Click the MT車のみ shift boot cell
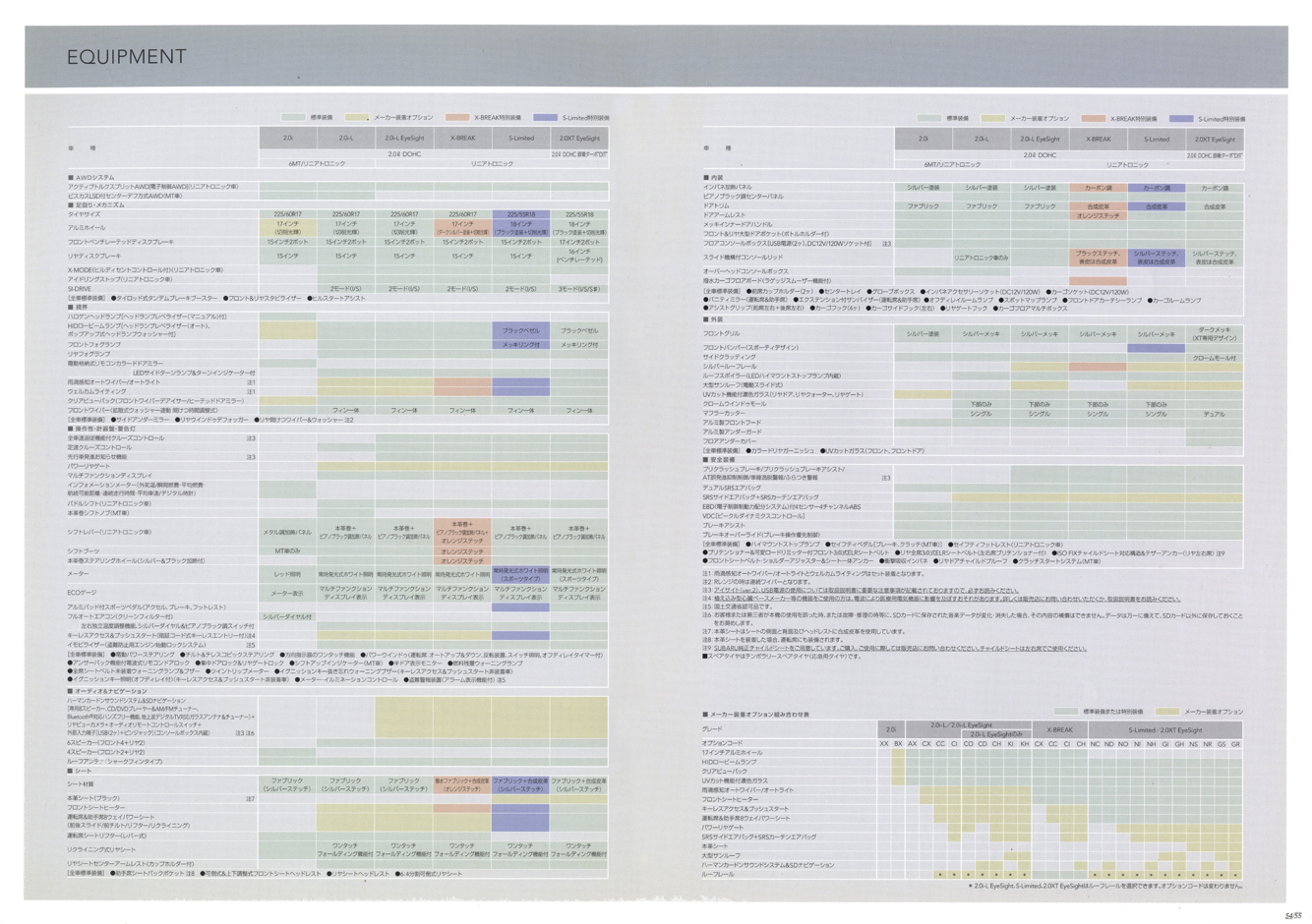 point(287,551)
